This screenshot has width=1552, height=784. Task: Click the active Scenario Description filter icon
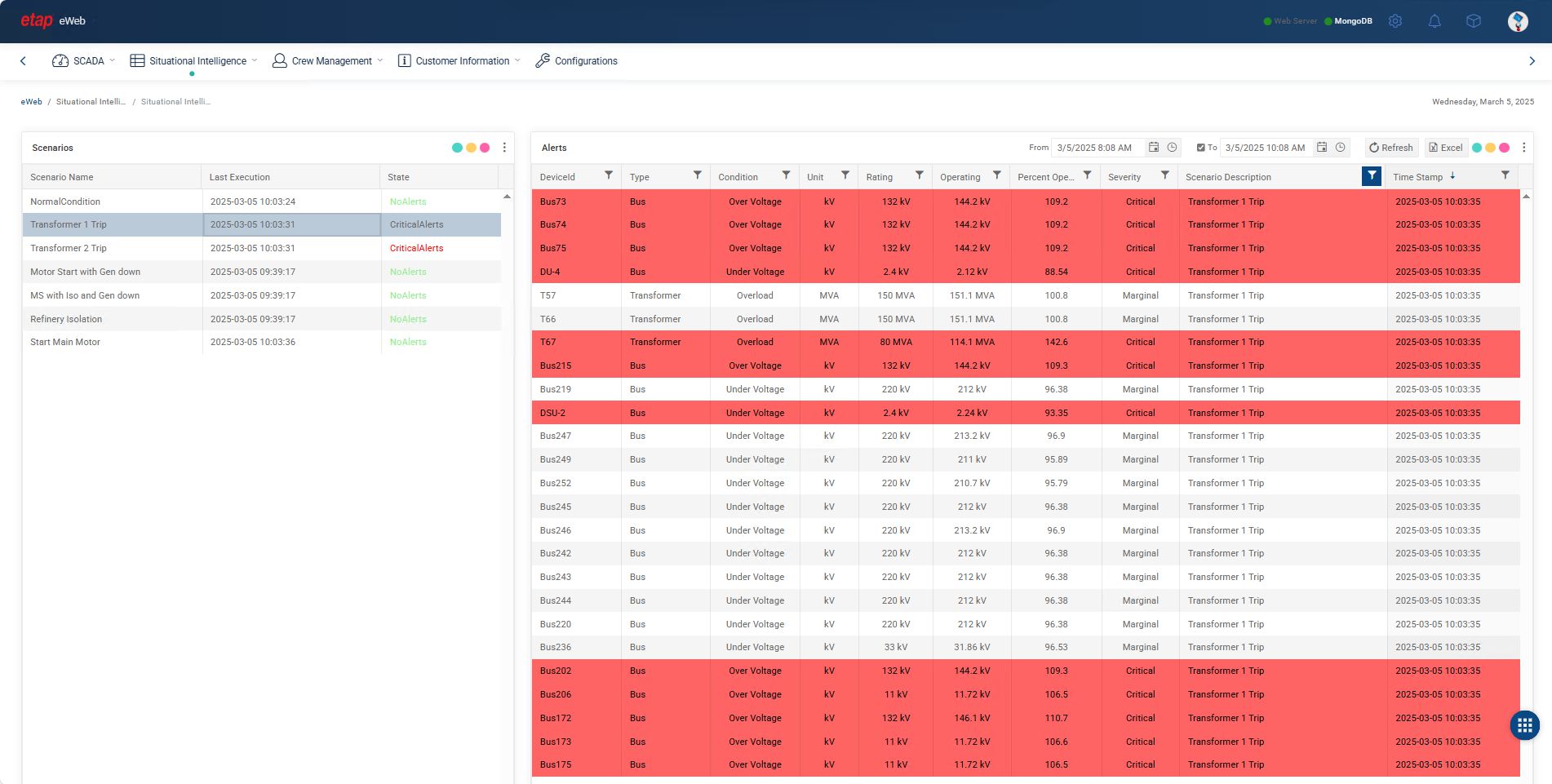1372,176
